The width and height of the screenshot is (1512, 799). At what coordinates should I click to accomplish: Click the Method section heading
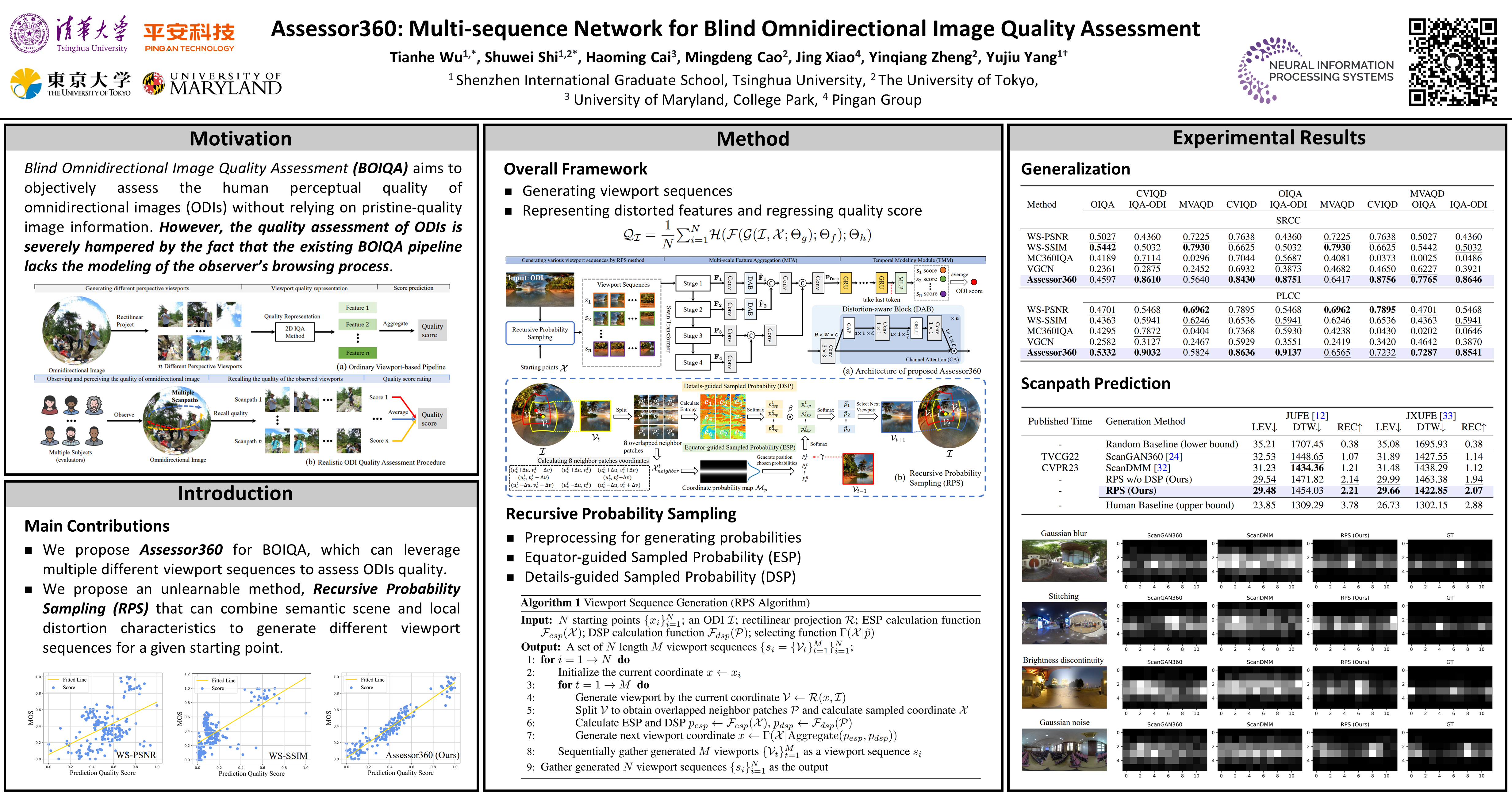753,139
